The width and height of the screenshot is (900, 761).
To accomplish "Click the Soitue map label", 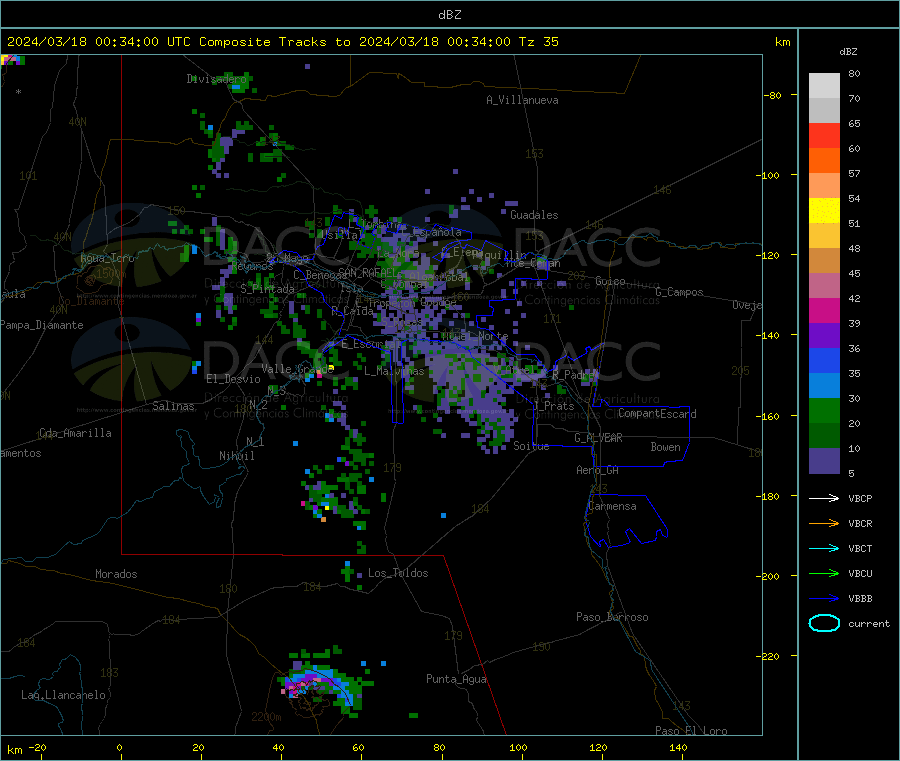I will (x=531, y=446).
